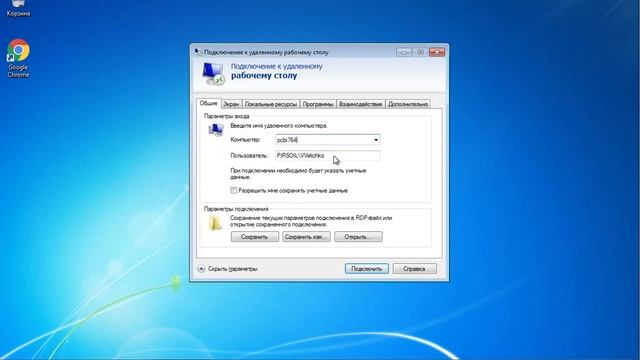Image resolution: width=640 pixels, height=360 pixels.
Task: Click the Remote Desktop title bar icon
Action: click(198, 52)
